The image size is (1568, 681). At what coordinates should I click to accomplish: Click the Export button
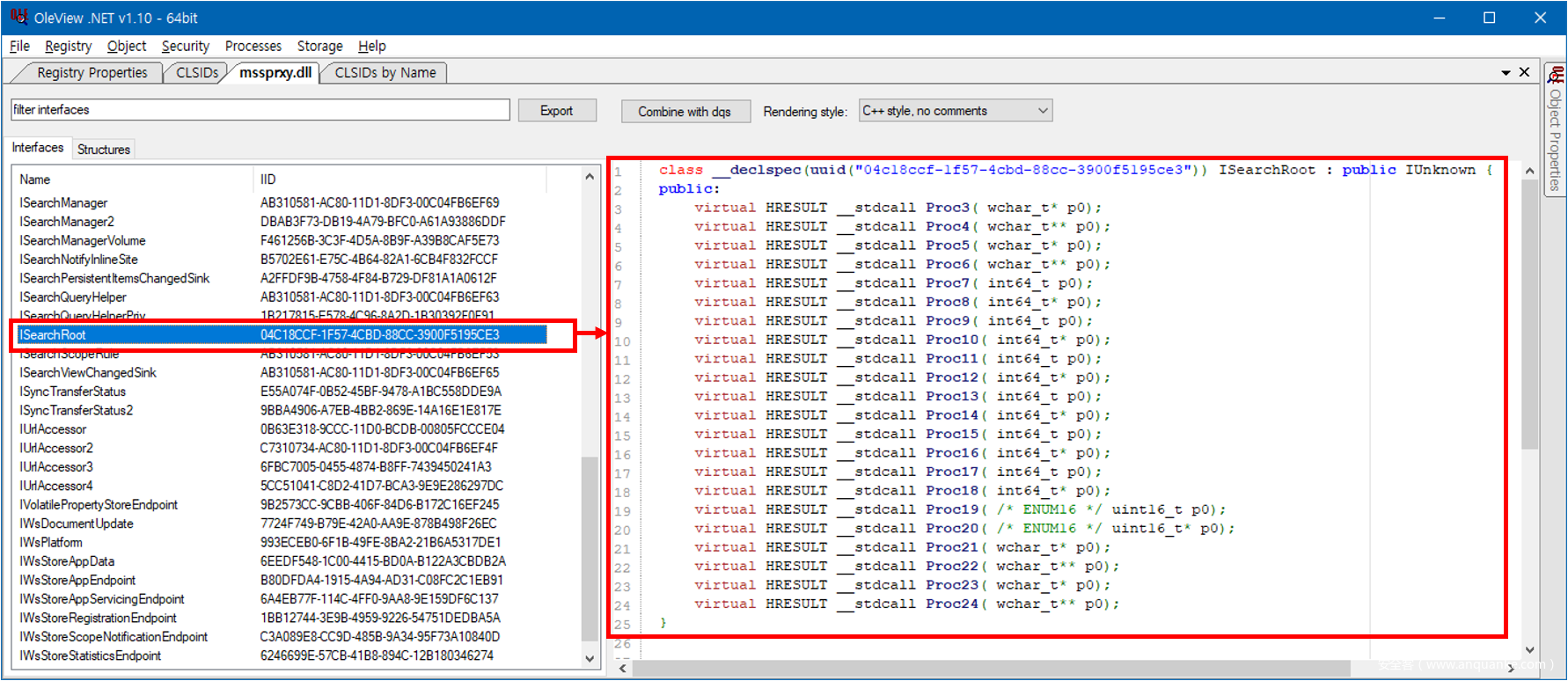[556, 111]
